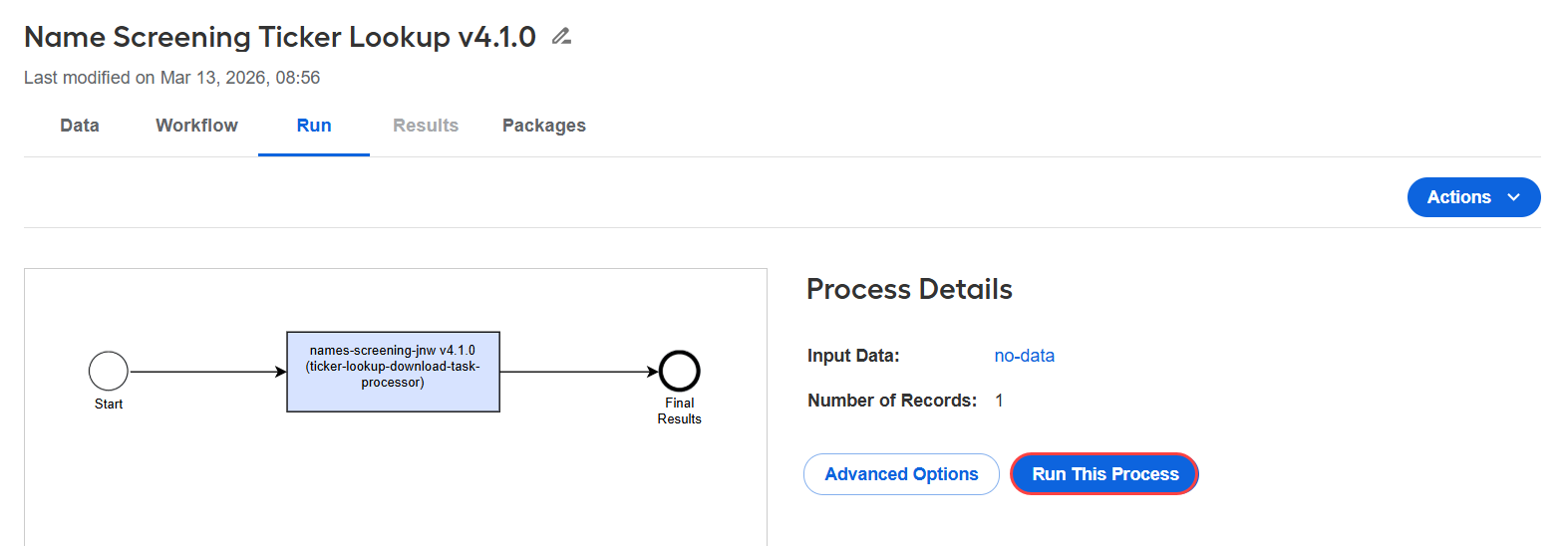Select the Final Results end node
1568x546 pixels.
(x=680, y=371)
